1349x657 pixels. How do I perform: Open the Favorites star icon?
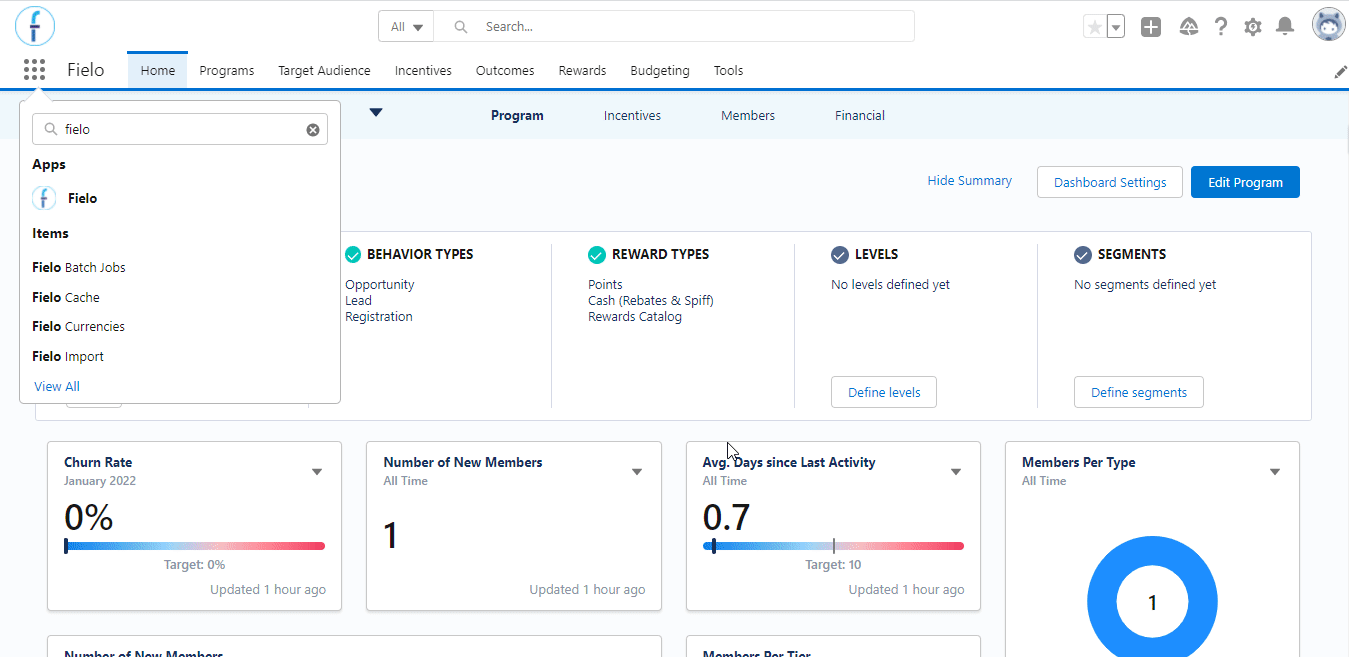tap(1095, 27)
